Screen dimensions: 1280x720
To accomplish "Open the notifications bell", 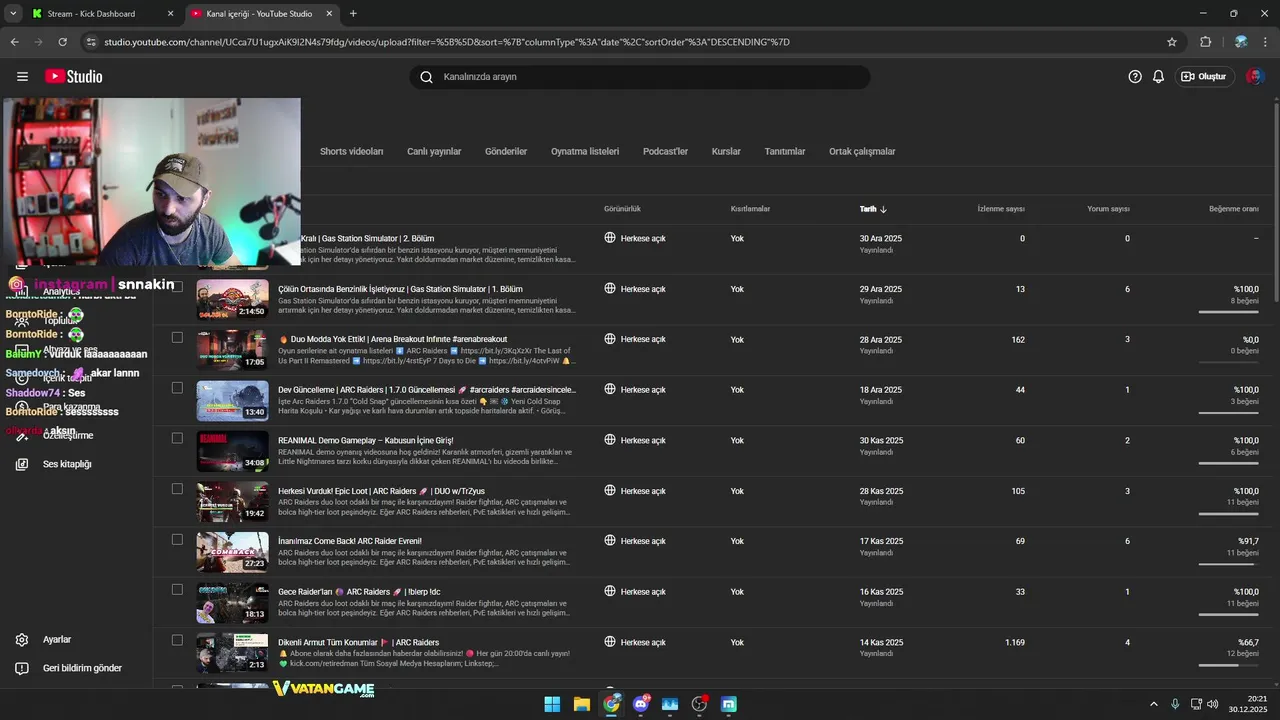I will coord(1158,76).
